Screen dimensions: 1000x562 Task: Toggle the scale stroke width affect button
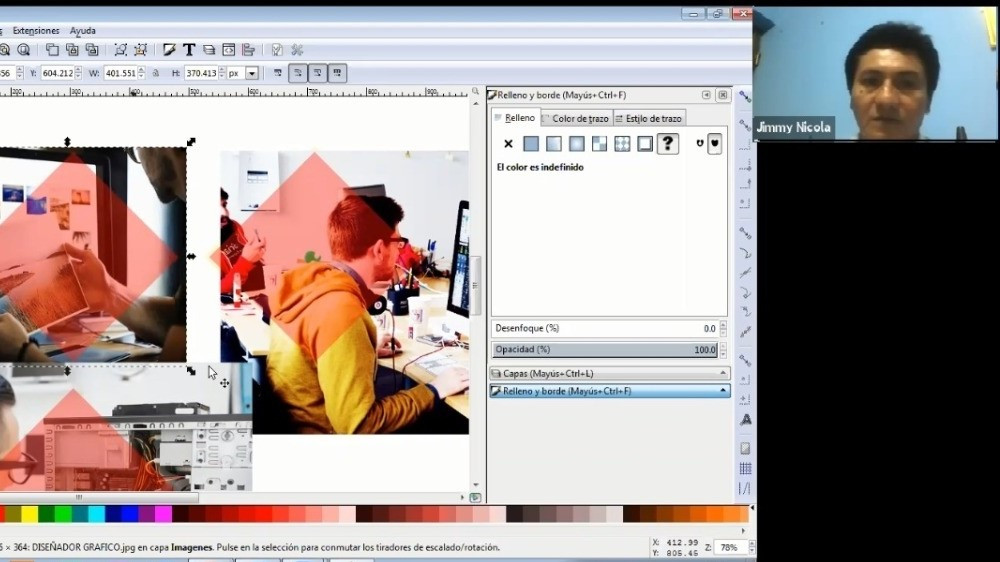tap(297, 73)
